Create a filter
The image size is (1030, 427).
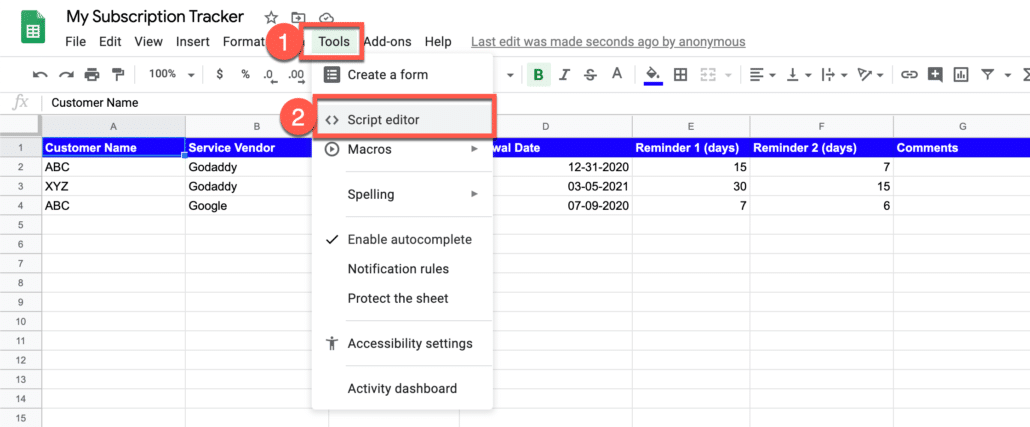click(987, 75)
